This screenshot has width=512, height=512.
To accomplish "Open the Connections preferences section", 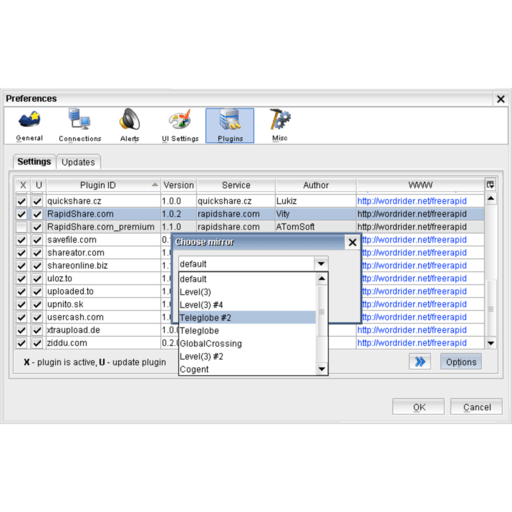I will pyautogui.click(x=80, y=126).
